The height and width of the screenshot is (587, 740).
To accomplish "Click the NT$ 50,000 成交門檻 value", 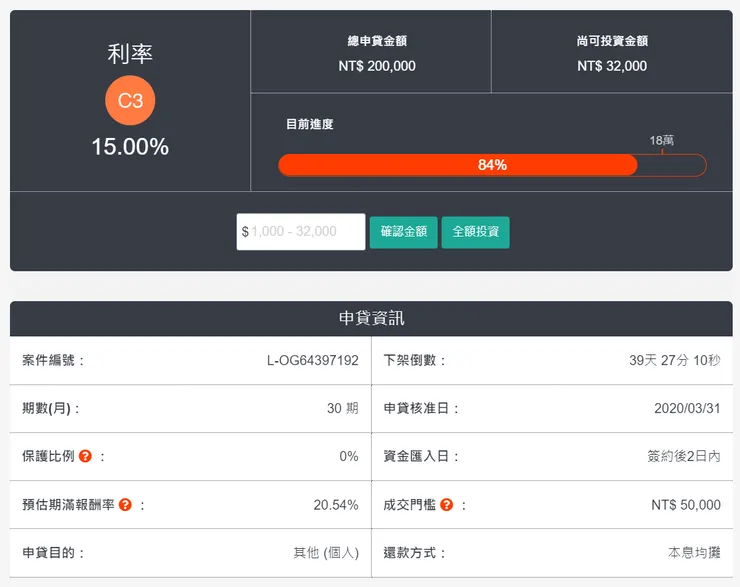I will [x=685, y=505].
